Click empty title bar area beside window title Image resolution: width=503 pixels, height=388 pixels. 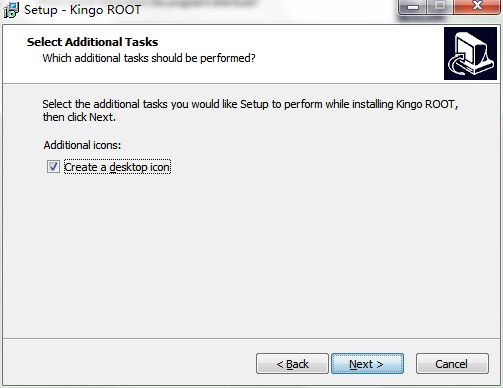pos(267,10)
